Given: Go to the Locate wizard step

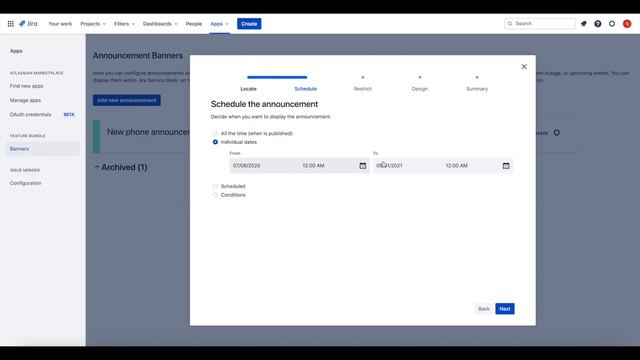Looking at the screenshot, I should point(248,89).
